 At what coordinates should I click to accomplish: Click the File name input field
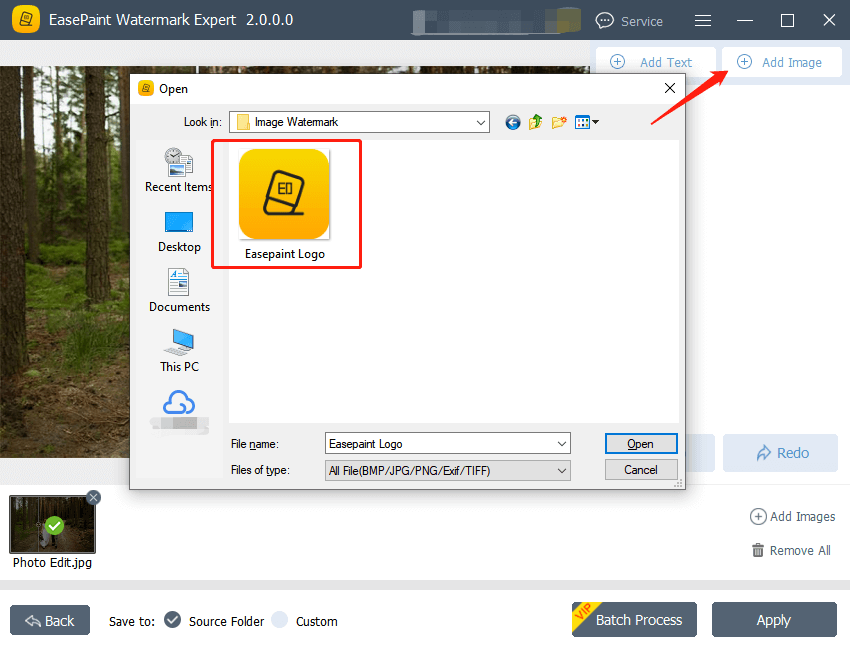click(x=448, y=443)
